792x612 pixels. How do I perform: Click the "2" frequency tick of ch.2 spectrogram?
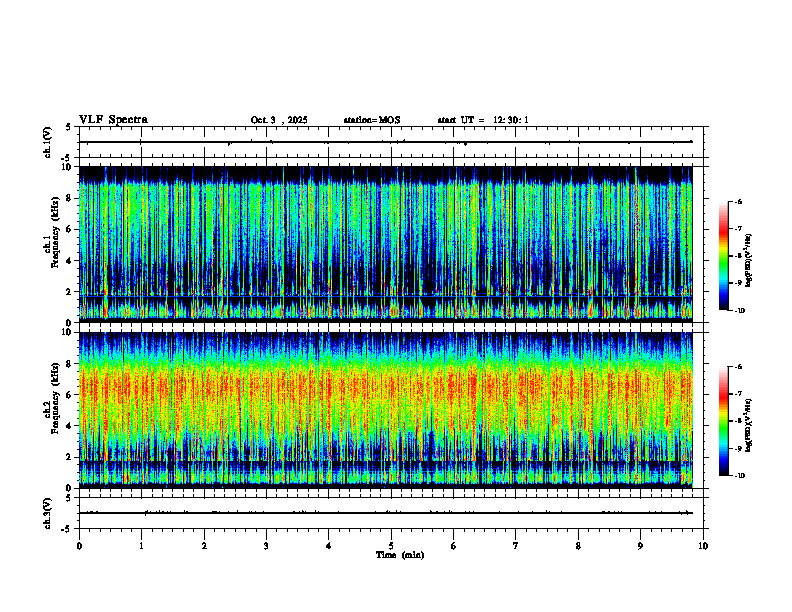coord(69,457)
